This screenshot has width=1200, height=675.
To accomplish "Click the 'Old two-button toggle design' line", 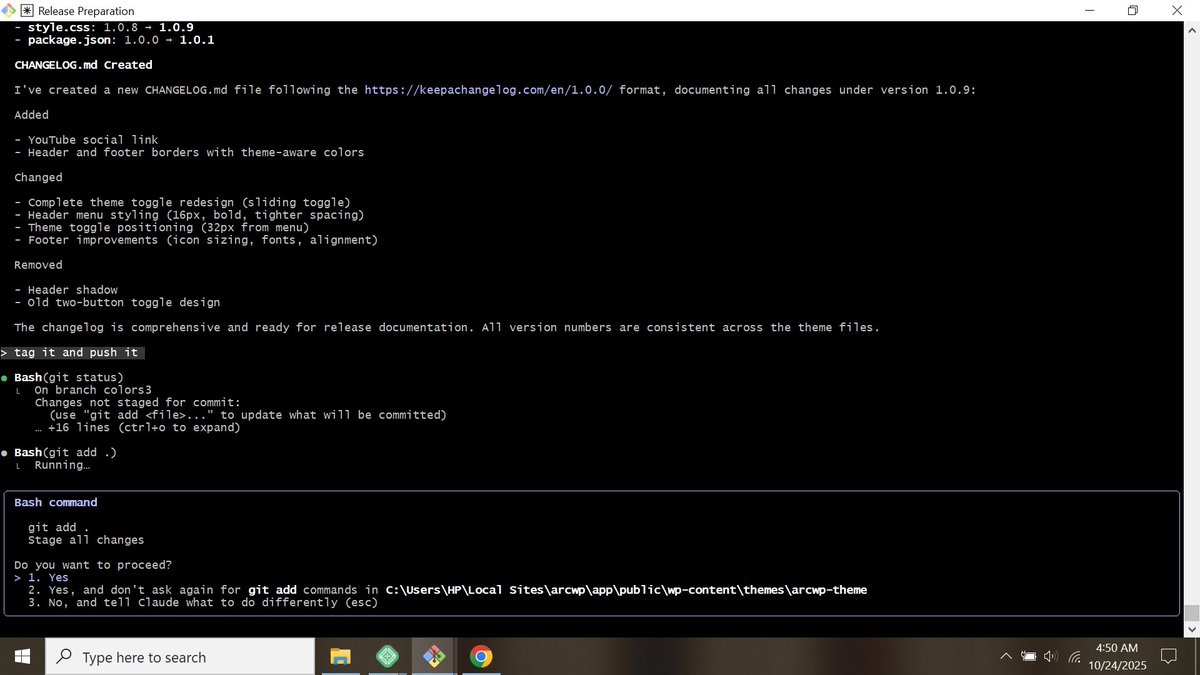I will [124, 302].
